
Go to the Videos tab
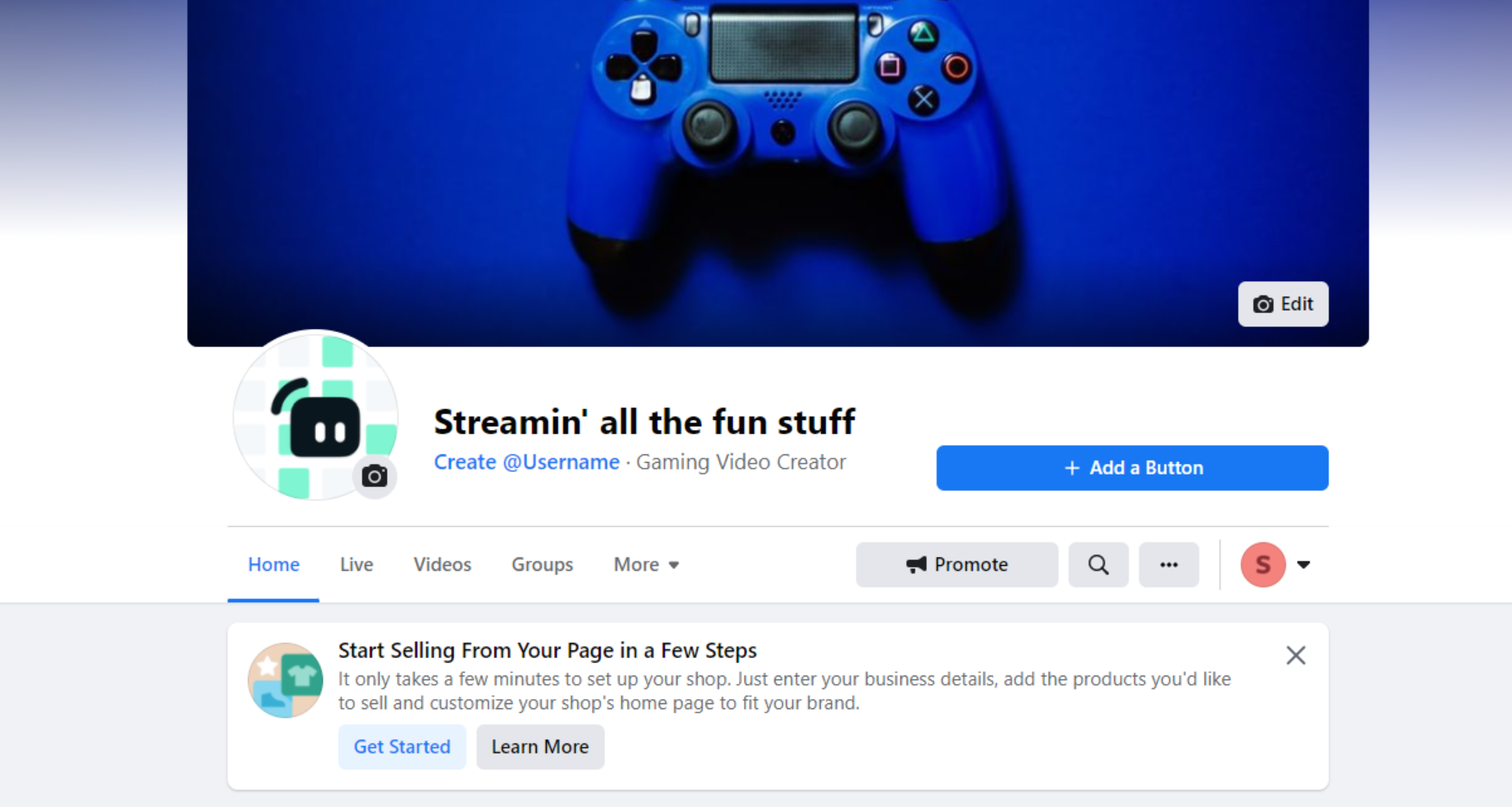[442, 565]
